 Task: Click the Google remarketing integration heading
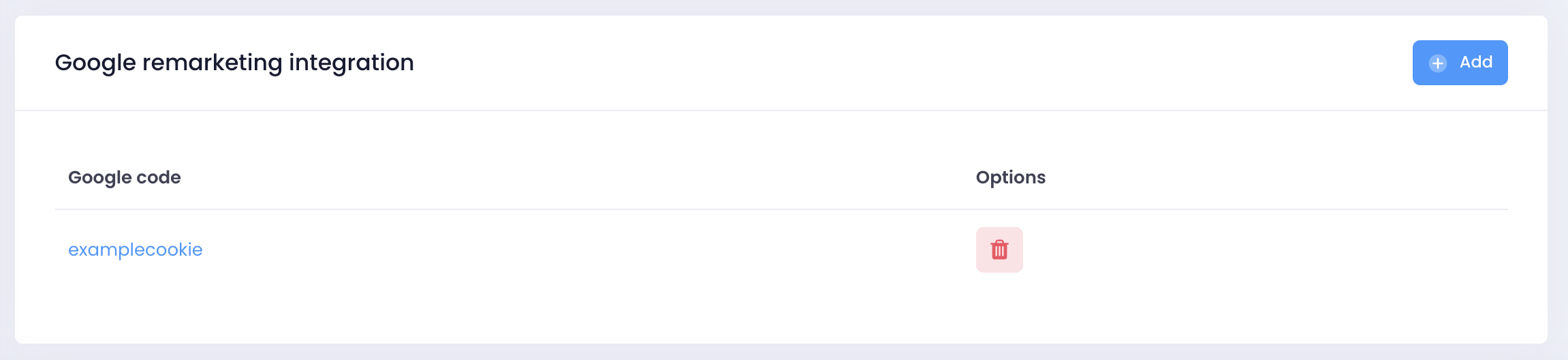(234, 63)
